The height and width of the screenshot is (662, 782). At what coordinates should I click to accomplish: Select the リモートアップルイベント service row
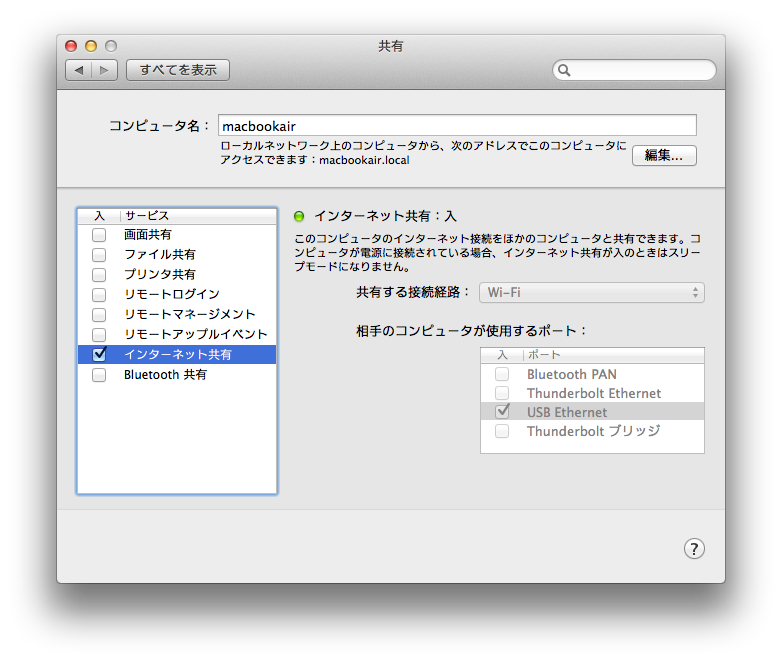click(x=177, y=334)
